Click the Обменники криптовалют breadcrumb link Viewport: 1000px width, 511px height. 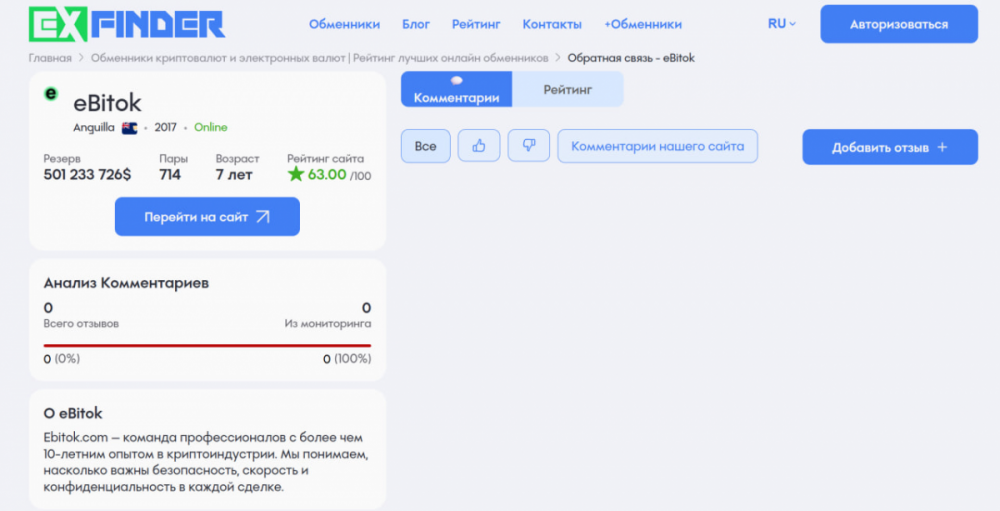tap(320, 58)
